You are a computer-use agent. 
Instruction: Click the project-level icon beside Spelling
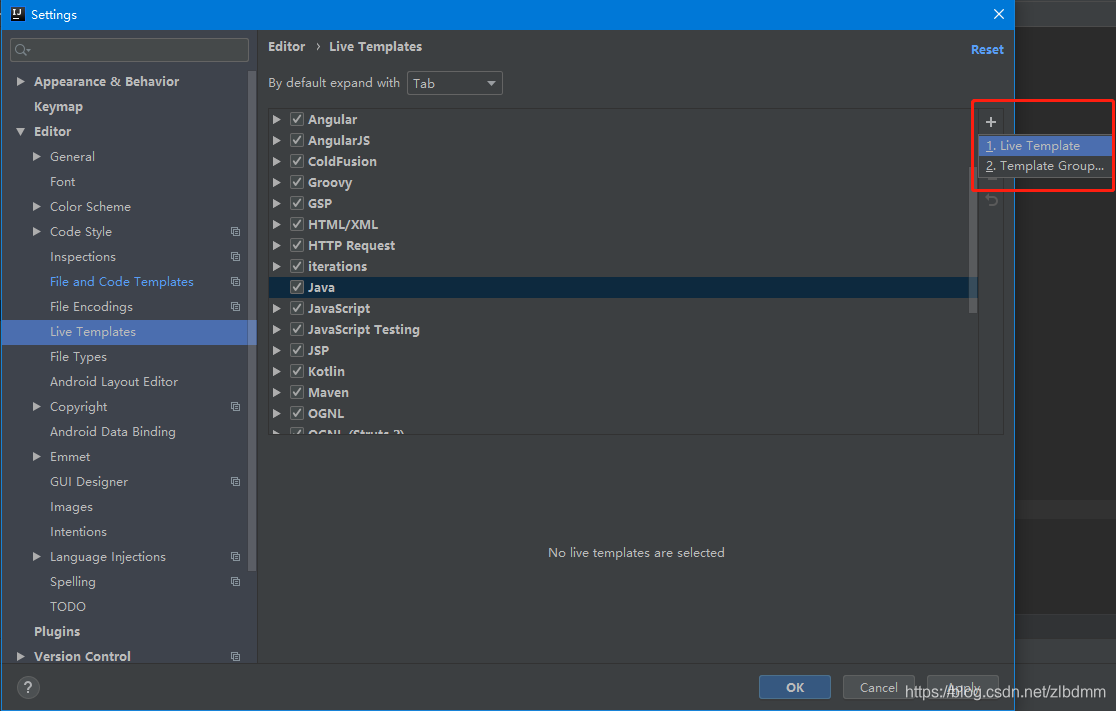pos(236,581)
